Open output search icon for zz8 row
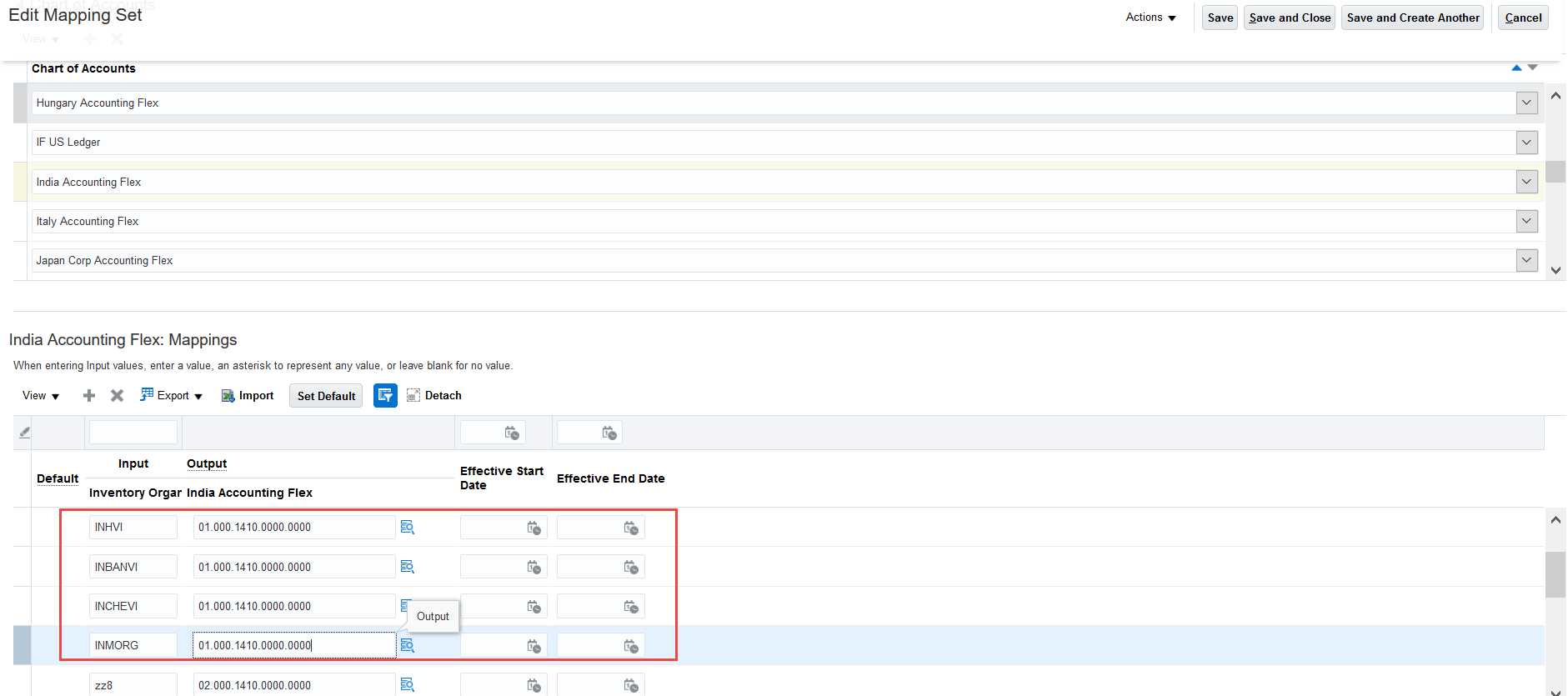The height and width of the screenshot is (696, 1568). click(x=408, y=685)
